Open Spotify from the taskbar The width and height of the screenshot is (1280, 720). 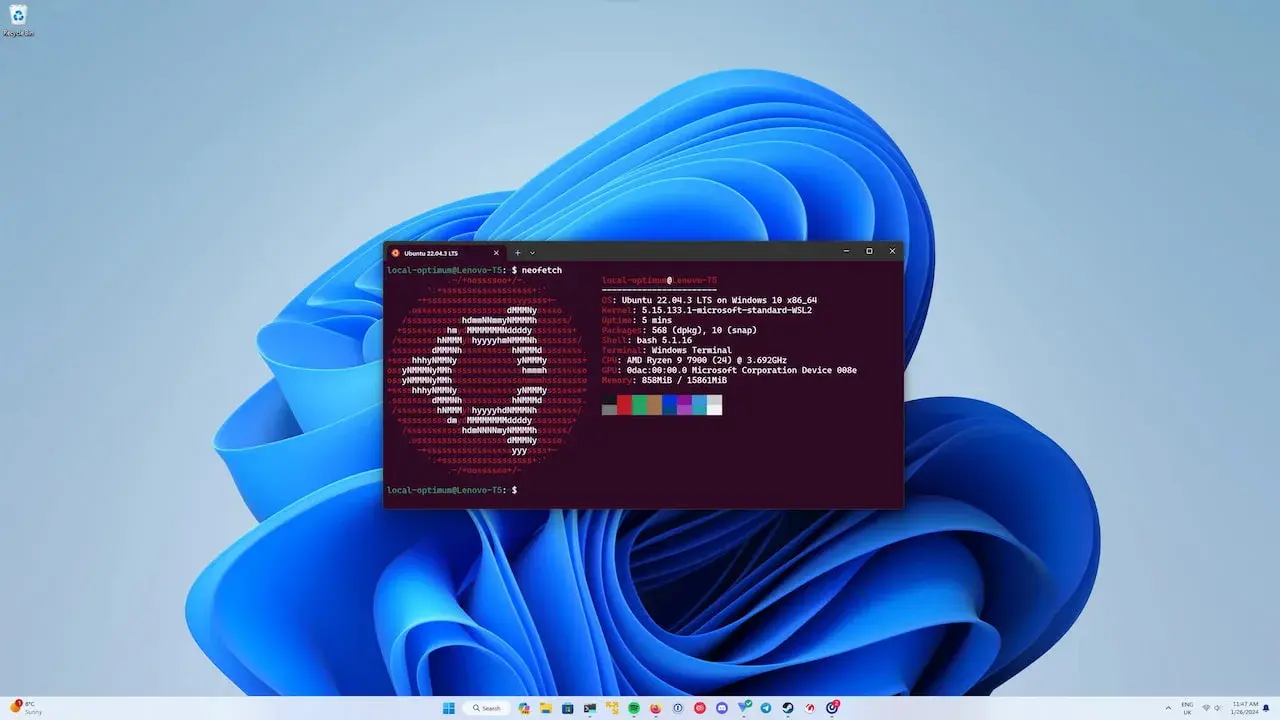(x=632, y=708)
